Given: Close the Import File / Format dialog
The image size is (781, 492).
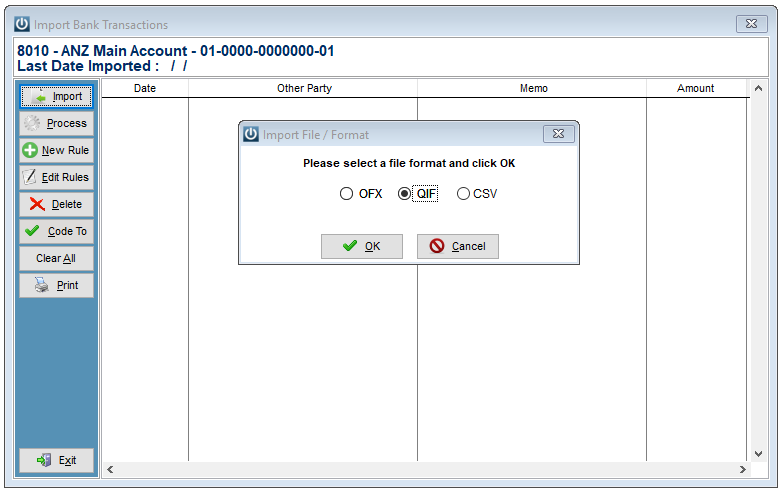Looking at the screenshot, I should (558, 134).
